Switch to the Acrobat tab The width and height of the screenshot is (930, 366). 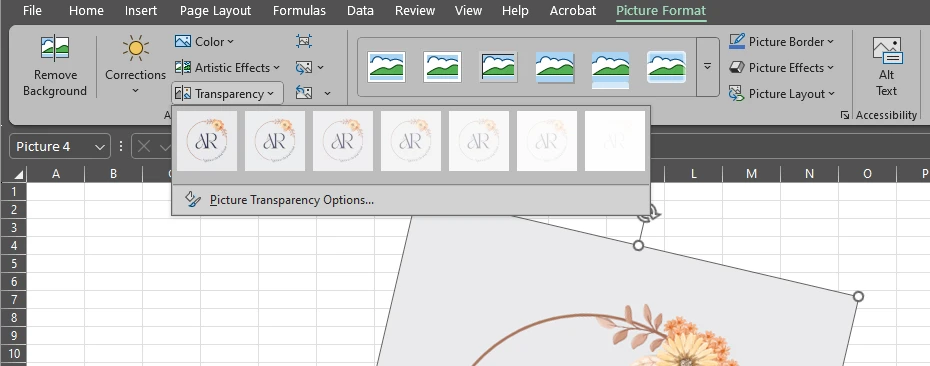coord(572,11)
